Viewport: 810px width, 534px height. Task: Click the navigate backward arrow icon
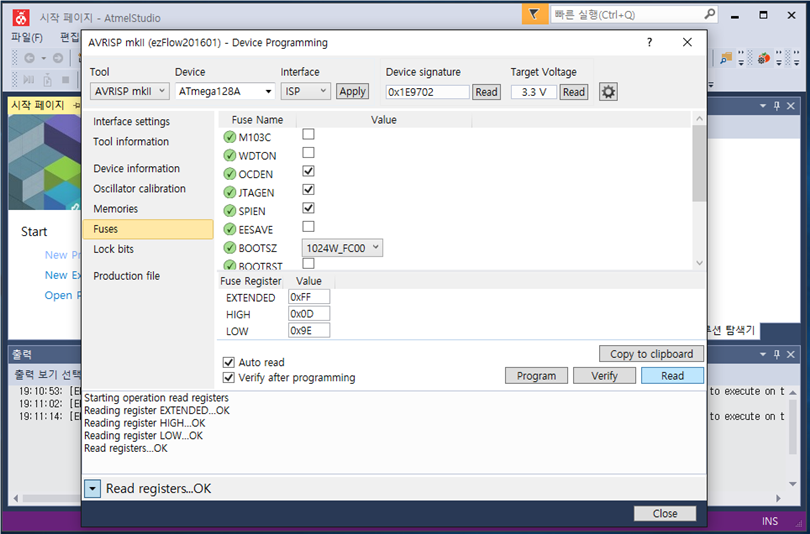(x=29, y=58)
